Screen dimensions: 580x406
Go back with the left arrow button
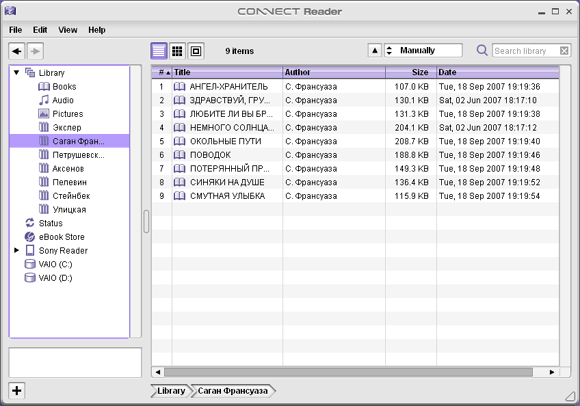(x=17, y=51)
